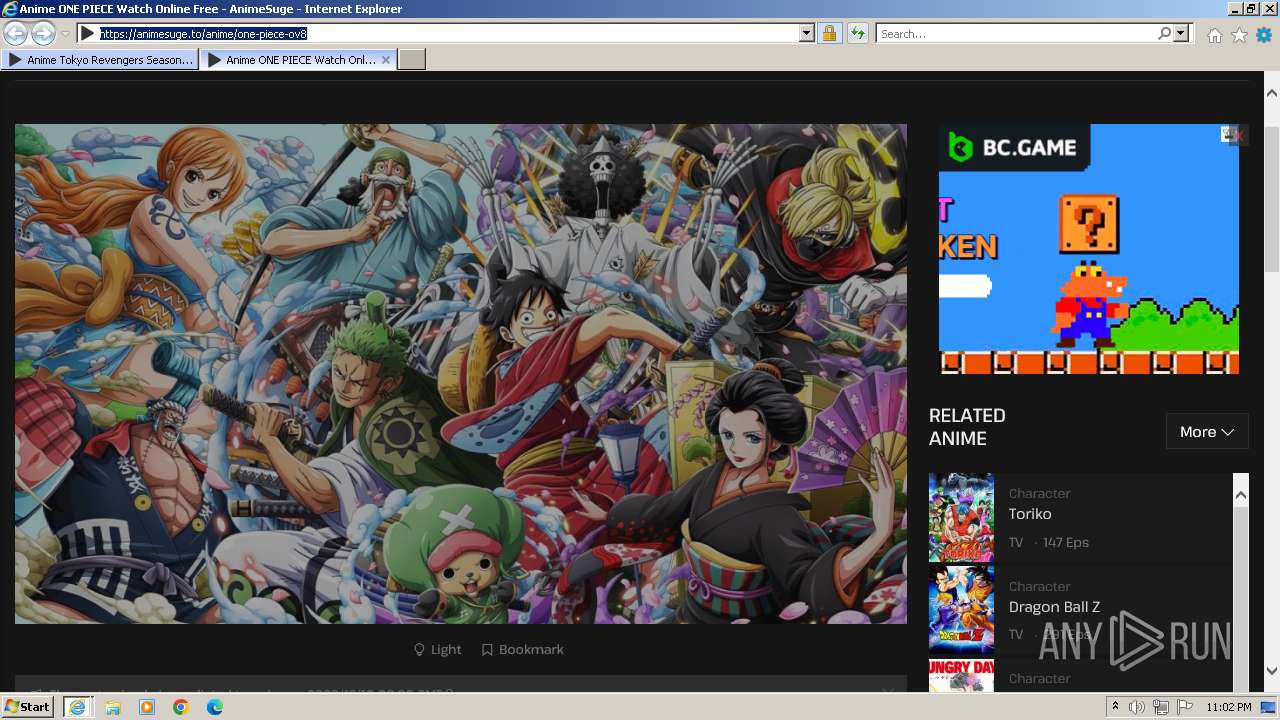Open the Dragon Ball Z title link

pos(1054,607)
